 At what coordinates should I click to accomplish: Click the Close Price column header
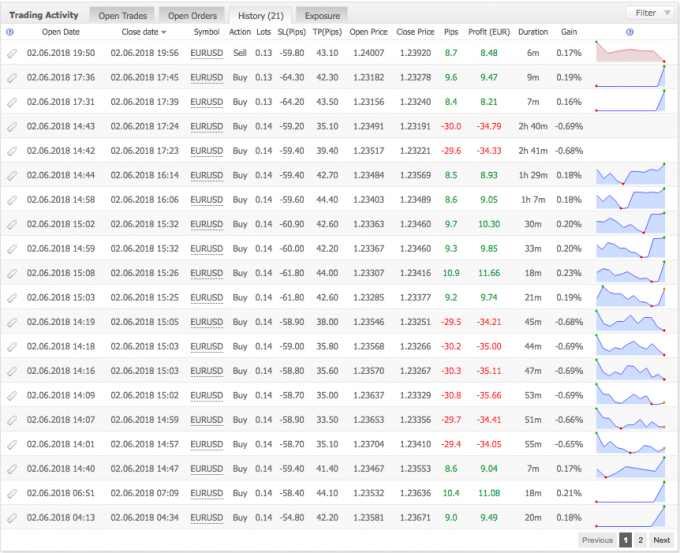(415, 32)
